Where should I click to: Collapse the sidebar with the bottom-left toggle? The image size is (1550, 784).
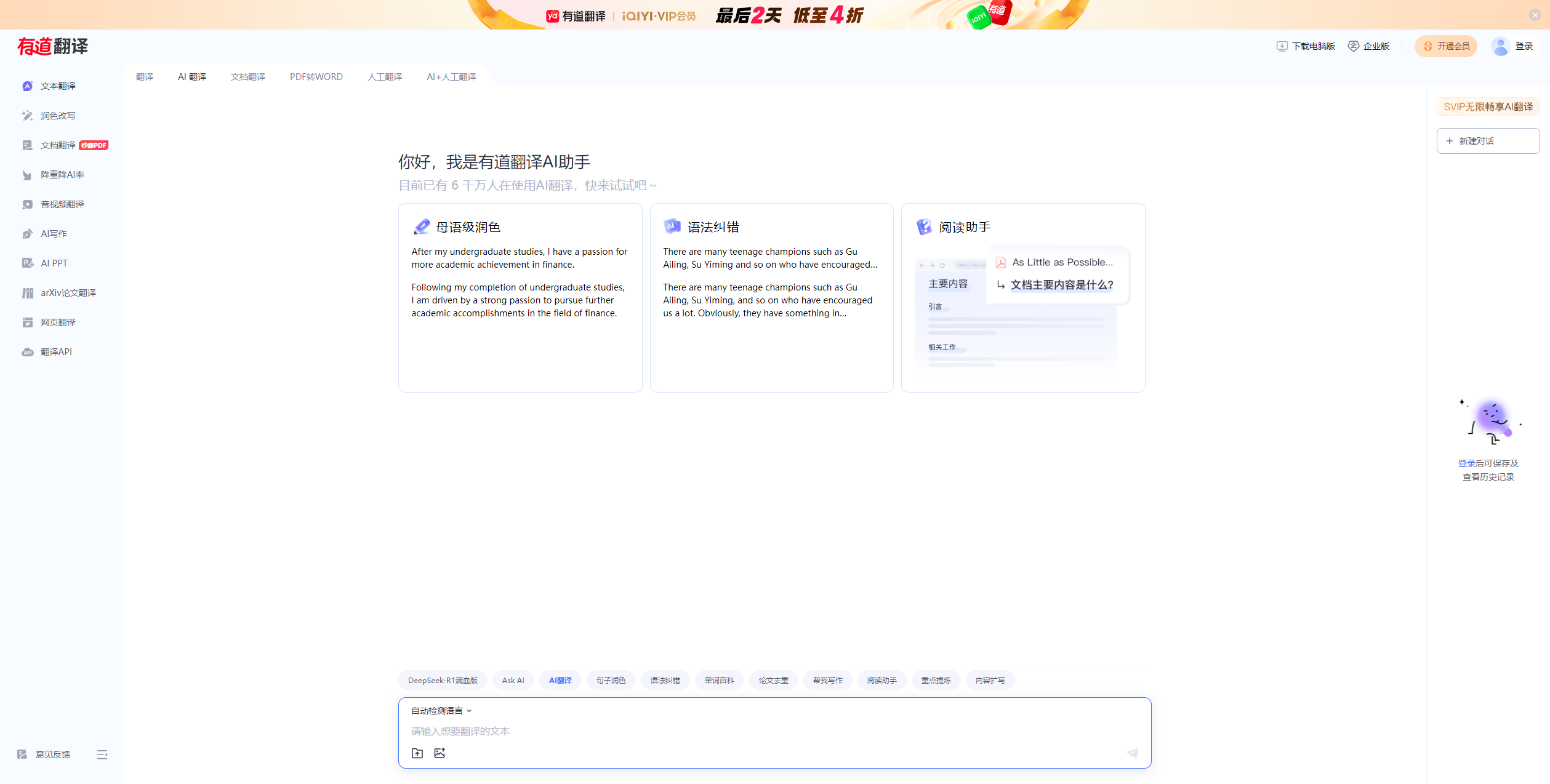click(102, 754)
